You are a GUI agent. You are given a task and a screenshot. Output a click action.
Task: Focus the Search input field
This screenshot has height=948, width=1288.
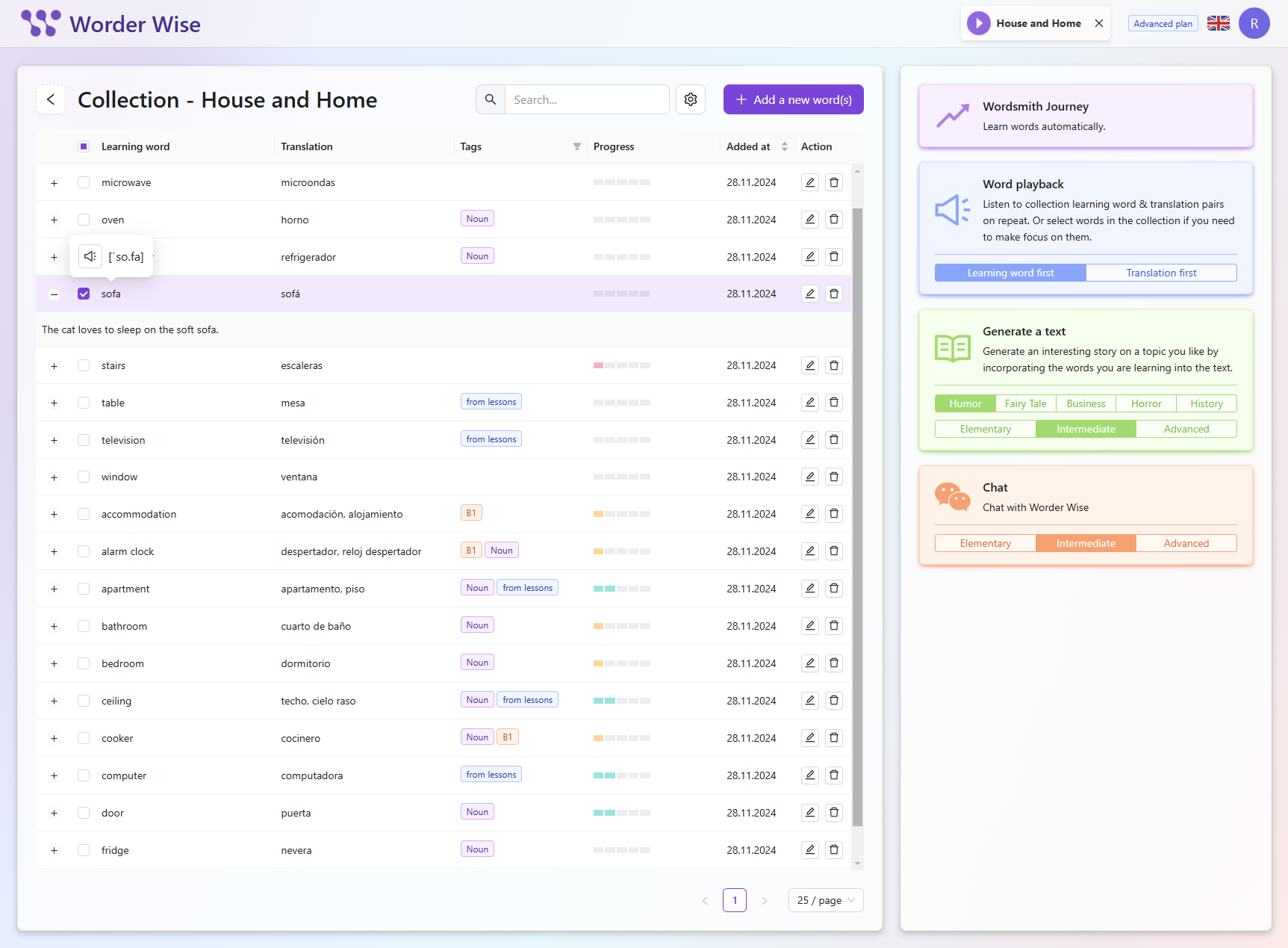587,99
